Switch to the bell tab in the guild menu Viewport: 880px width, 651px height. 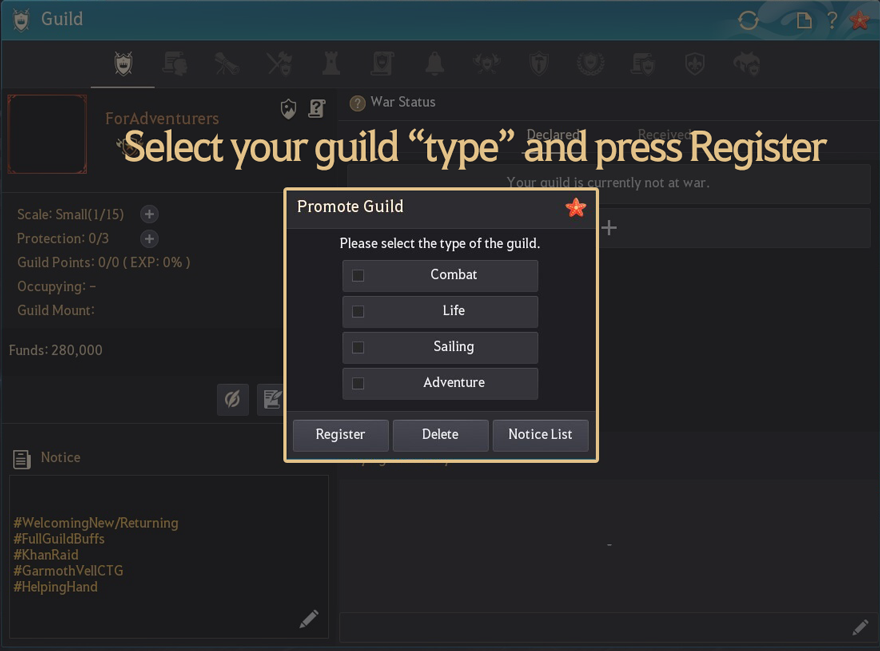434,62
